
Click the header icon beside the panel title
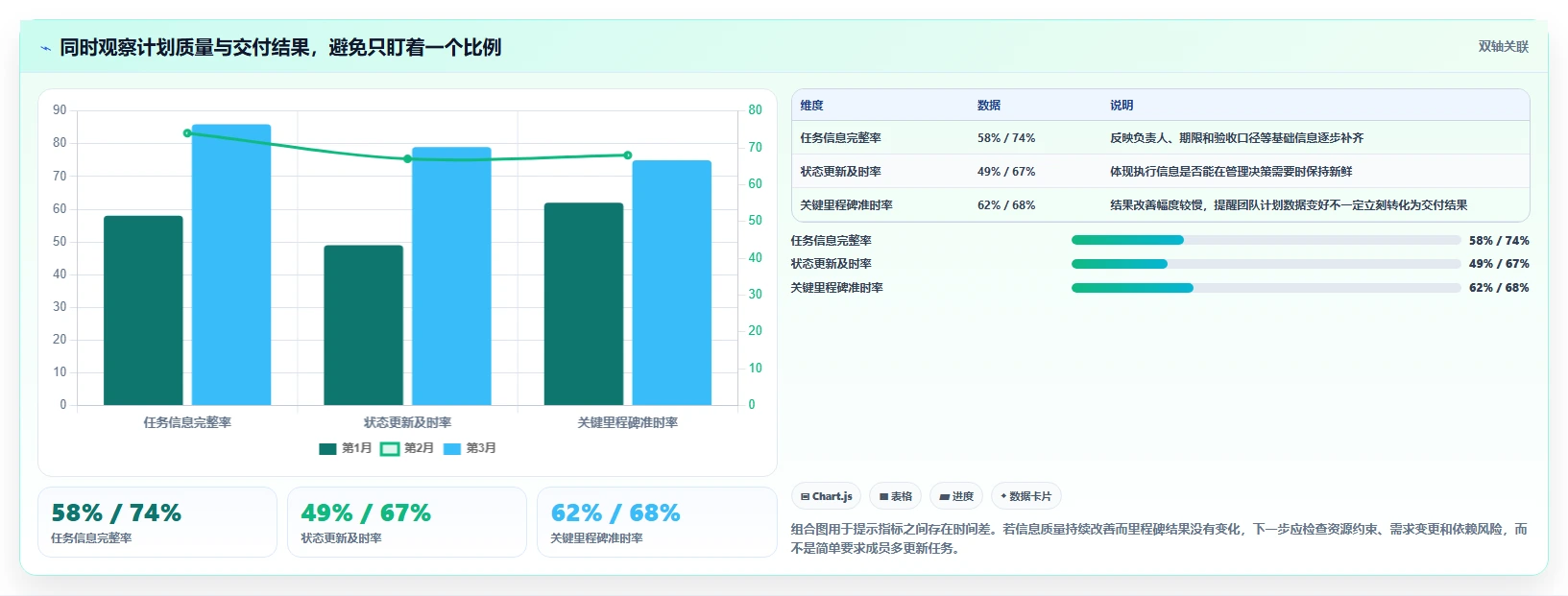(x=45, y=48)
